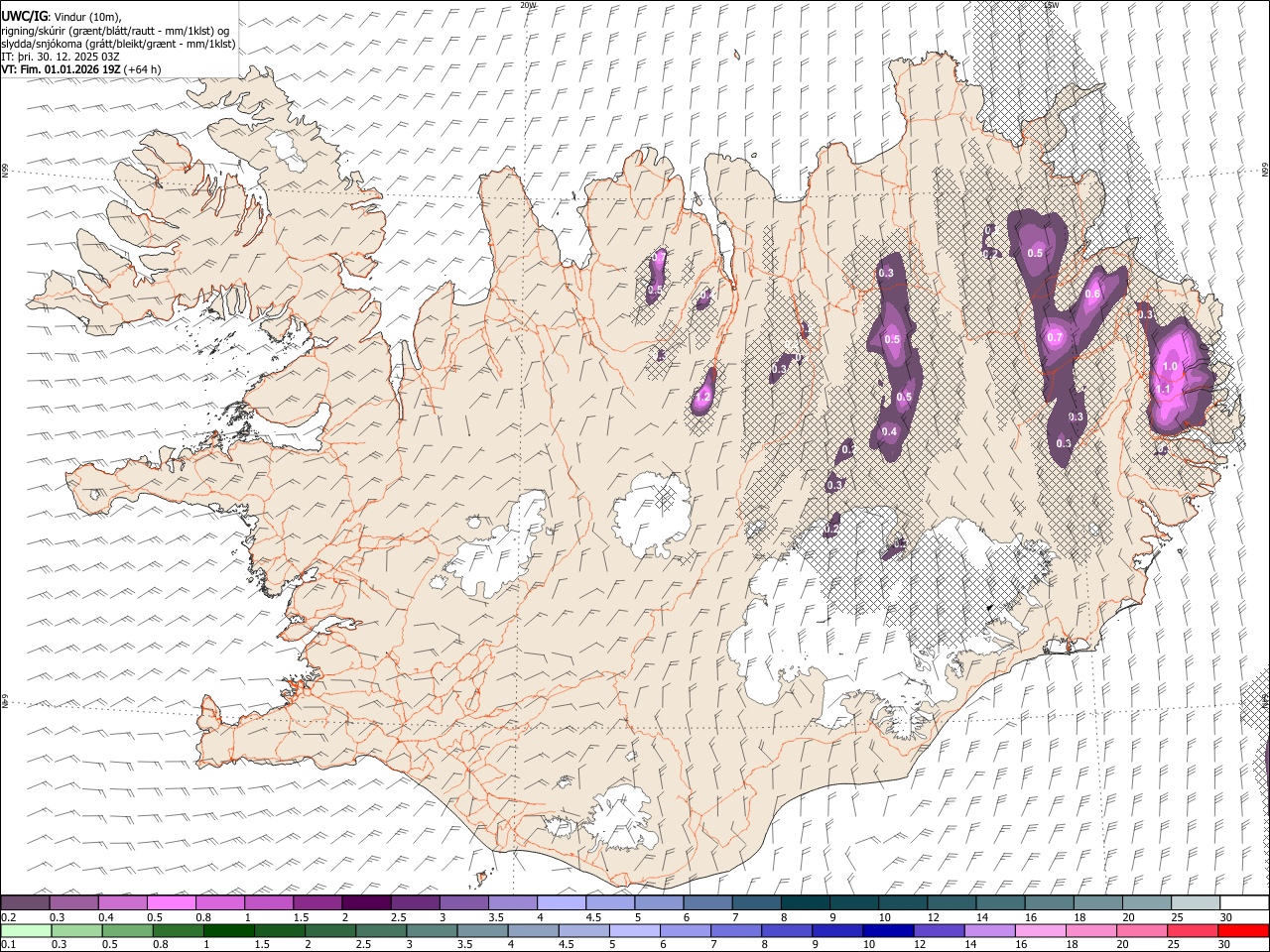Pick upper-row swatch between 6 and 7
This screenshot has width=1270, height=952.
[707, 902]
